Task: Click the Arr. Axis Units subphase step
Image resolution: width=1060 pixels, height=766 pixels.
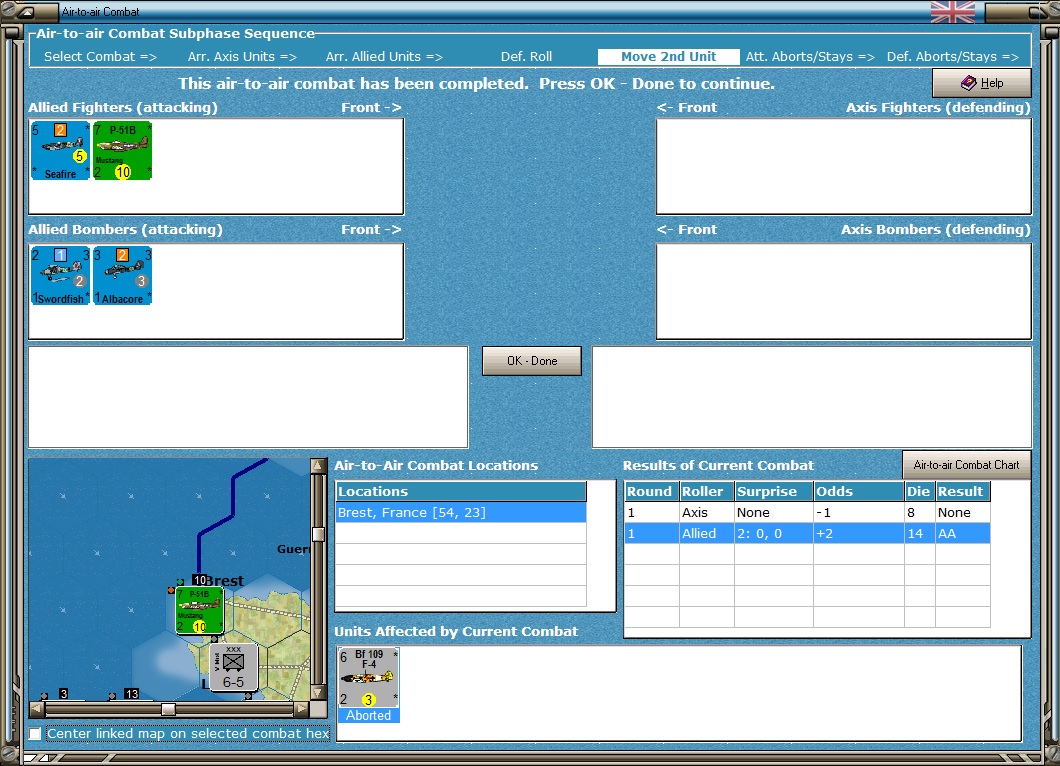Action: point(242,57)
